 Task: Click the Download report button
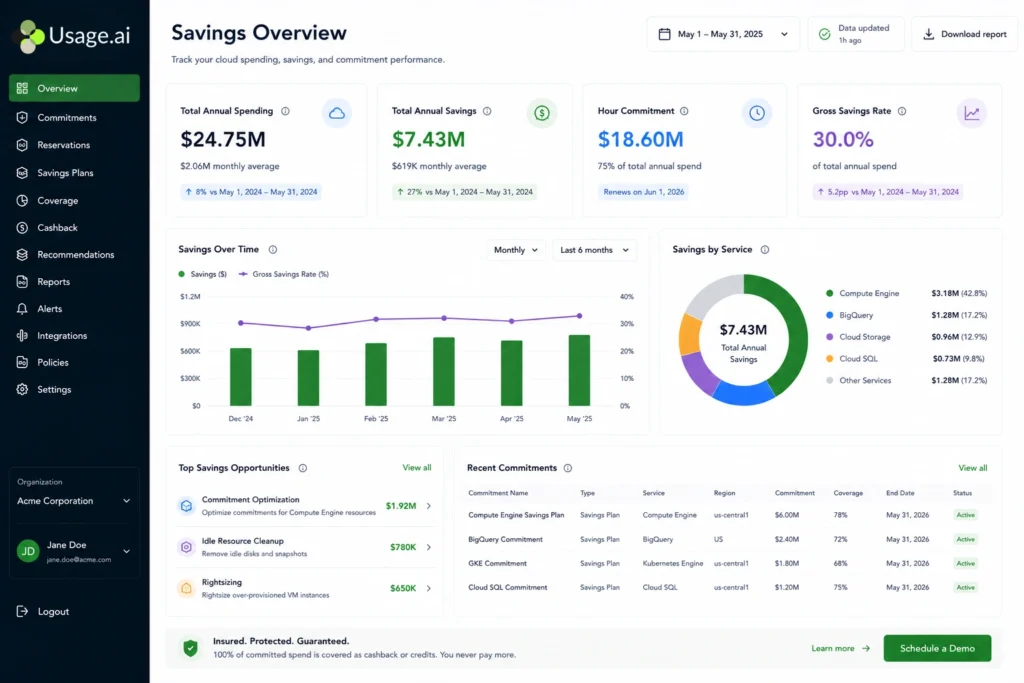click(x=964, y=34)
